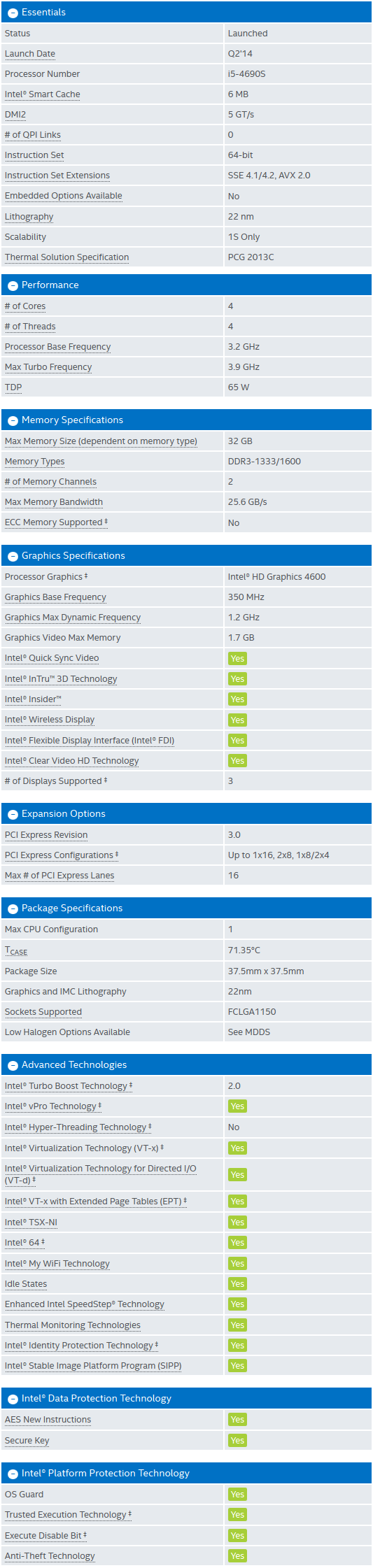Collapse Advanced Technologies minus icon
This screenshot has width=373, height=1568.
pos(13,1066)
